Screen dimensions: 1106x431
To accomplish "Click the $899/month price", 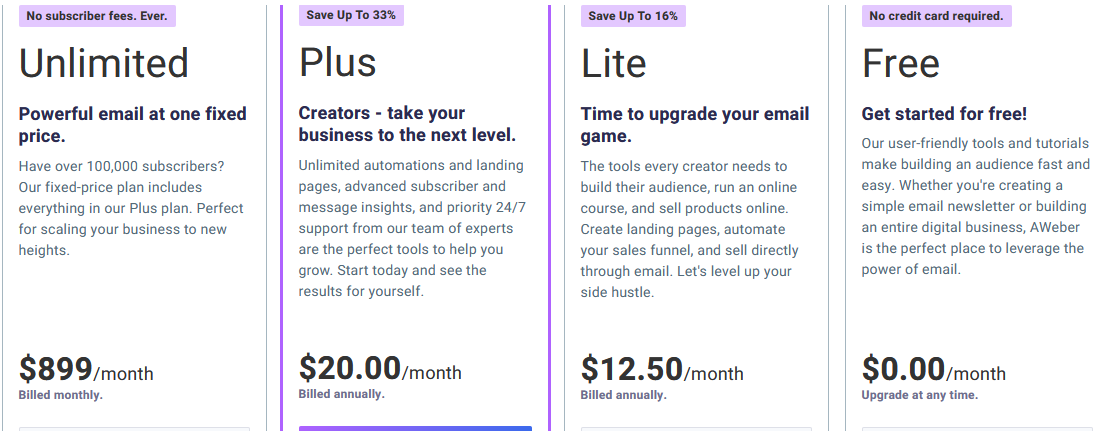I will (86, 370).
